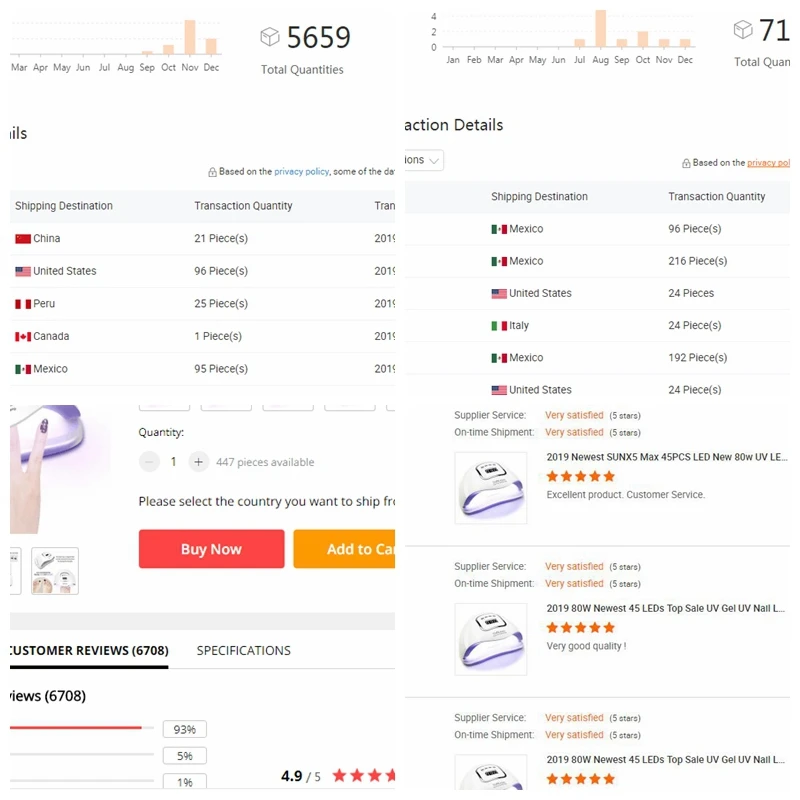
Task: Click the 93% rating bar
Action: point(82,728)
